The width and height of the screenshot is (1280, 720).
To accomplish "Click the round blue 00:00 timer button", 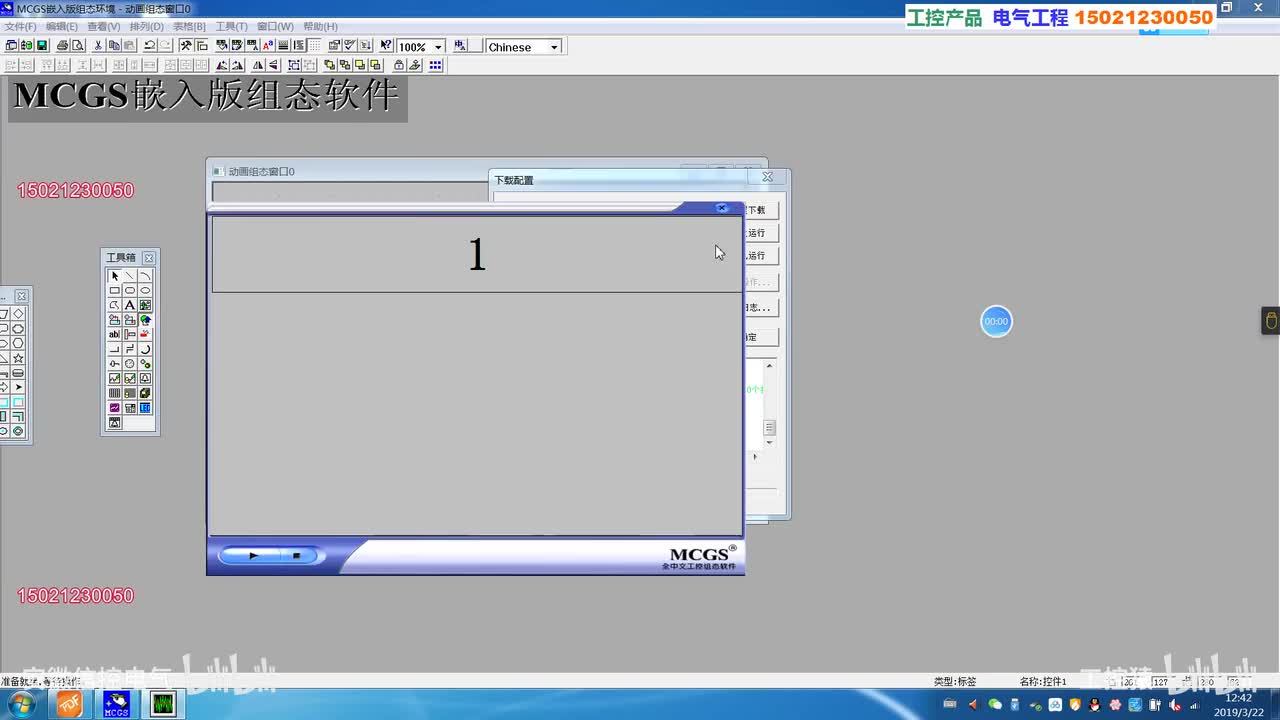I will point(996,321).
